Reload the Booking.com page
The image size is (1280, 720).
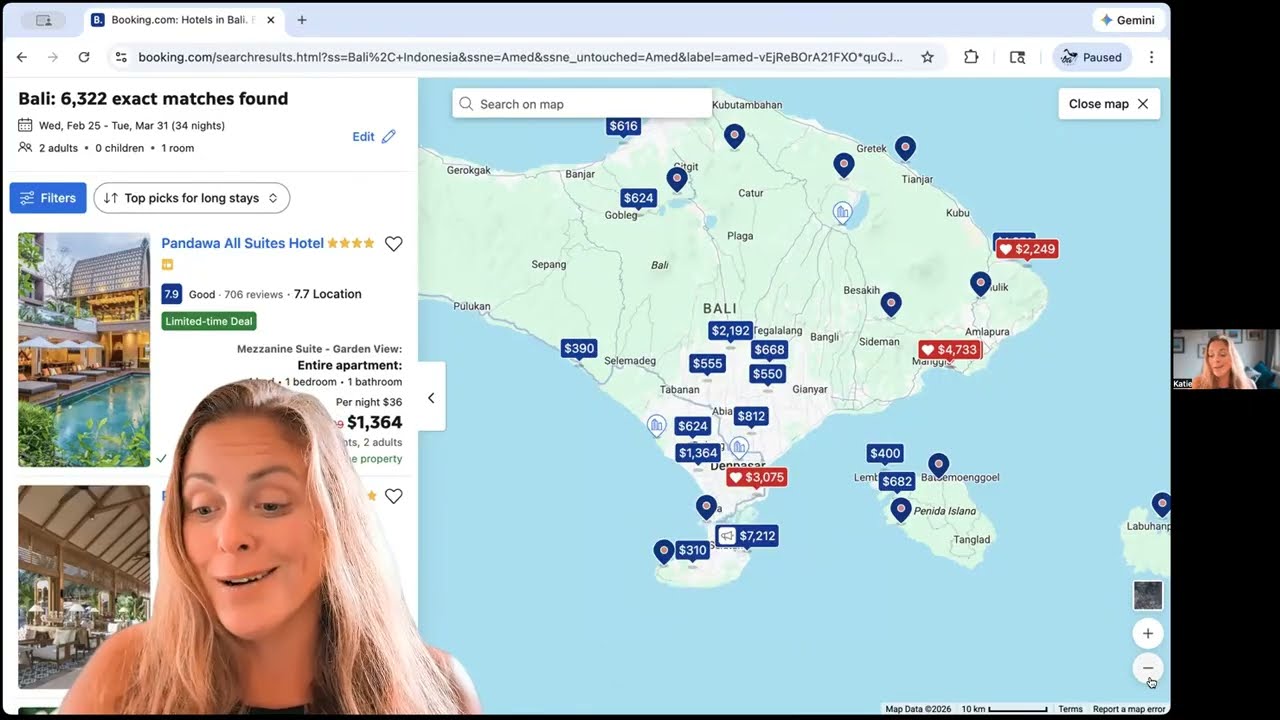point(84,57)
